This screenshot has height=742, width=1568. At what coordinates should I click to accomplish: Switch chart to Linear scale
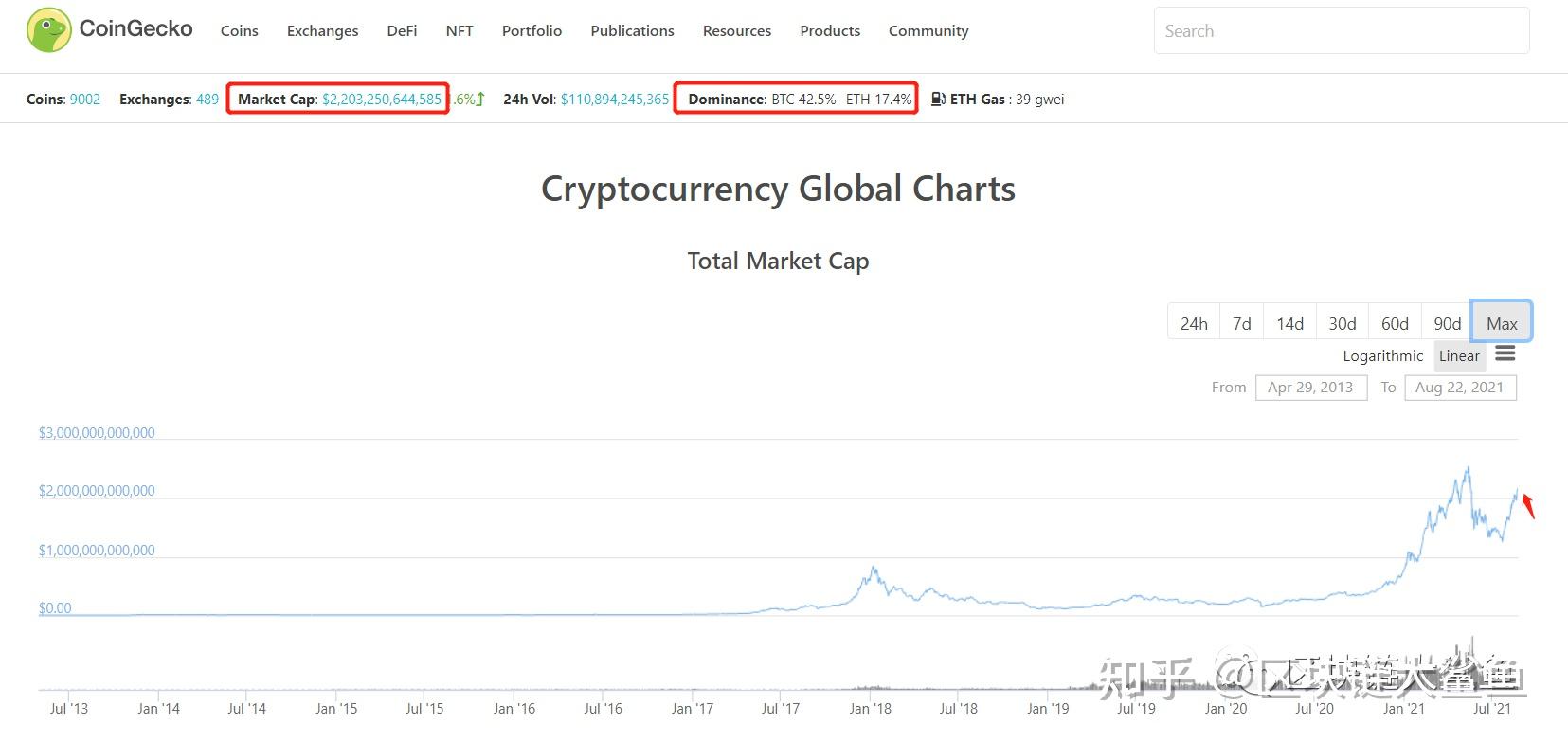(x=1458, y=356)
